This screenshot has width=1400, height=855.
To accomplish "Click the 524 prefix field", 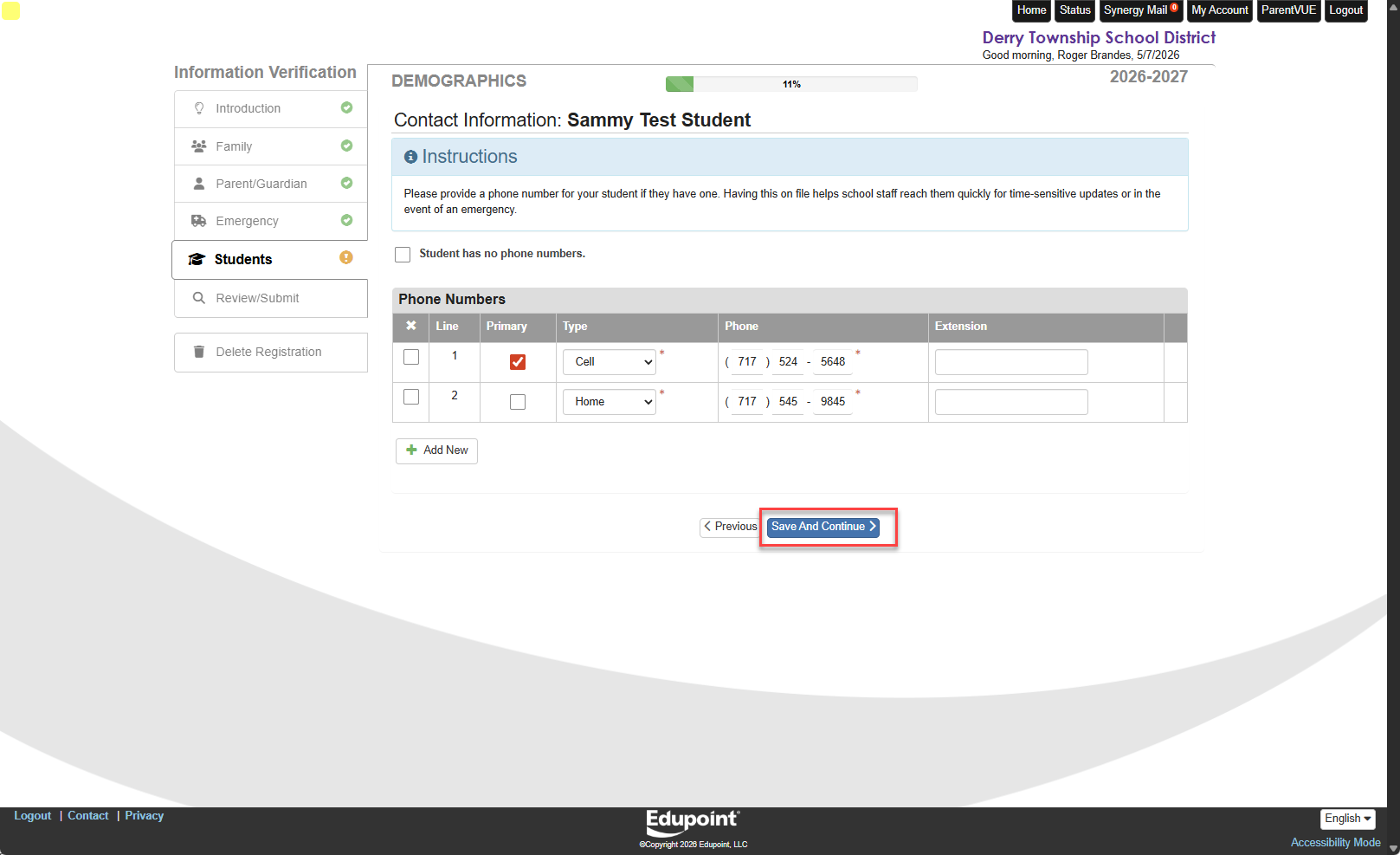I will click(788, 362).
